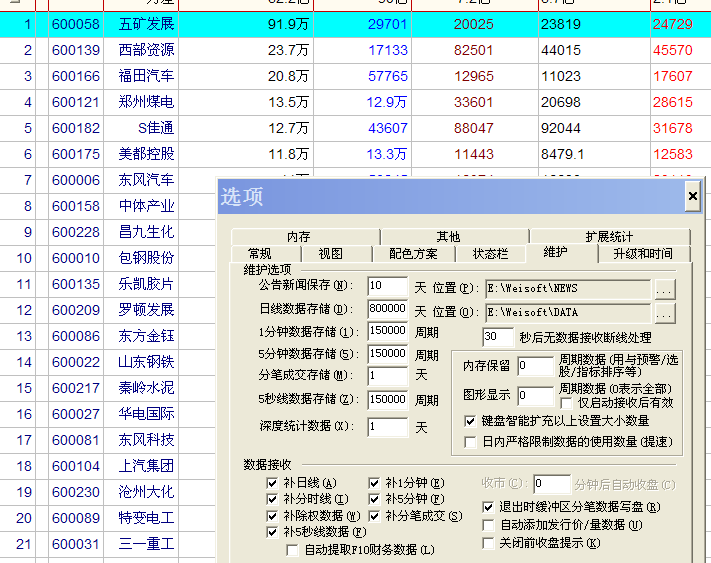This screenshot has height=563, width=711.
Task: Click value 91.9万 in 五矿发展 row
Action: click(288, 24)
